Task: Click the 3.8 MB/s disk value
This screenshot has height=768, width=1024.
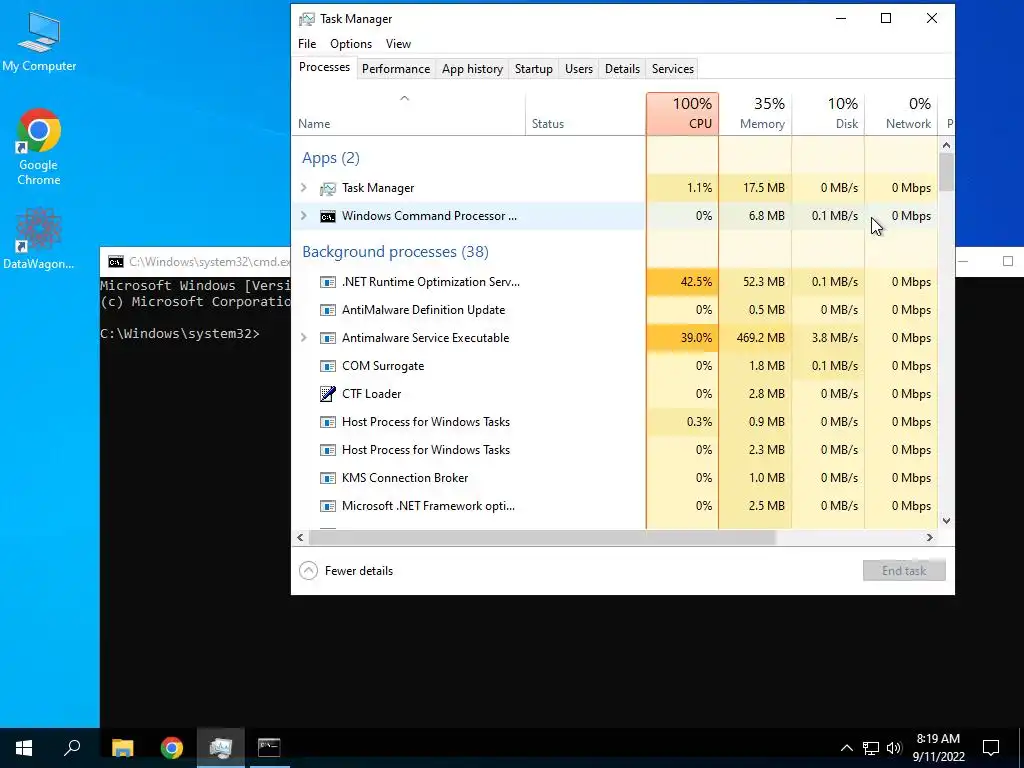Action: tap(835, 338)
